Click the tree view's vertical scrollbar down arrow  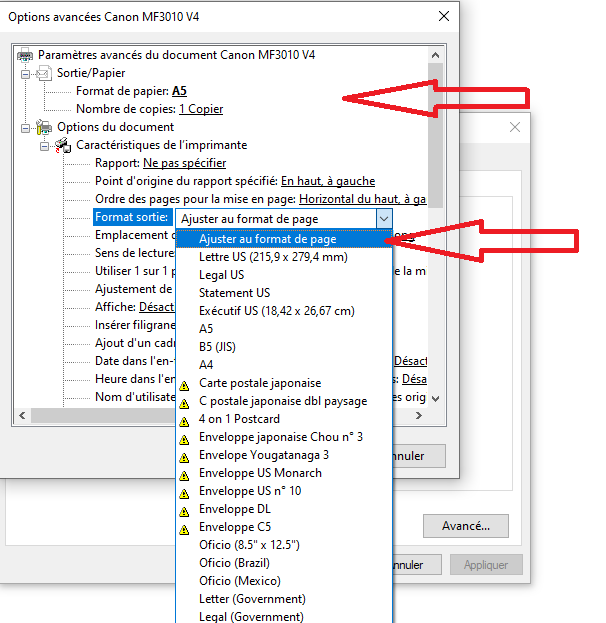click(x=435, y=398)
